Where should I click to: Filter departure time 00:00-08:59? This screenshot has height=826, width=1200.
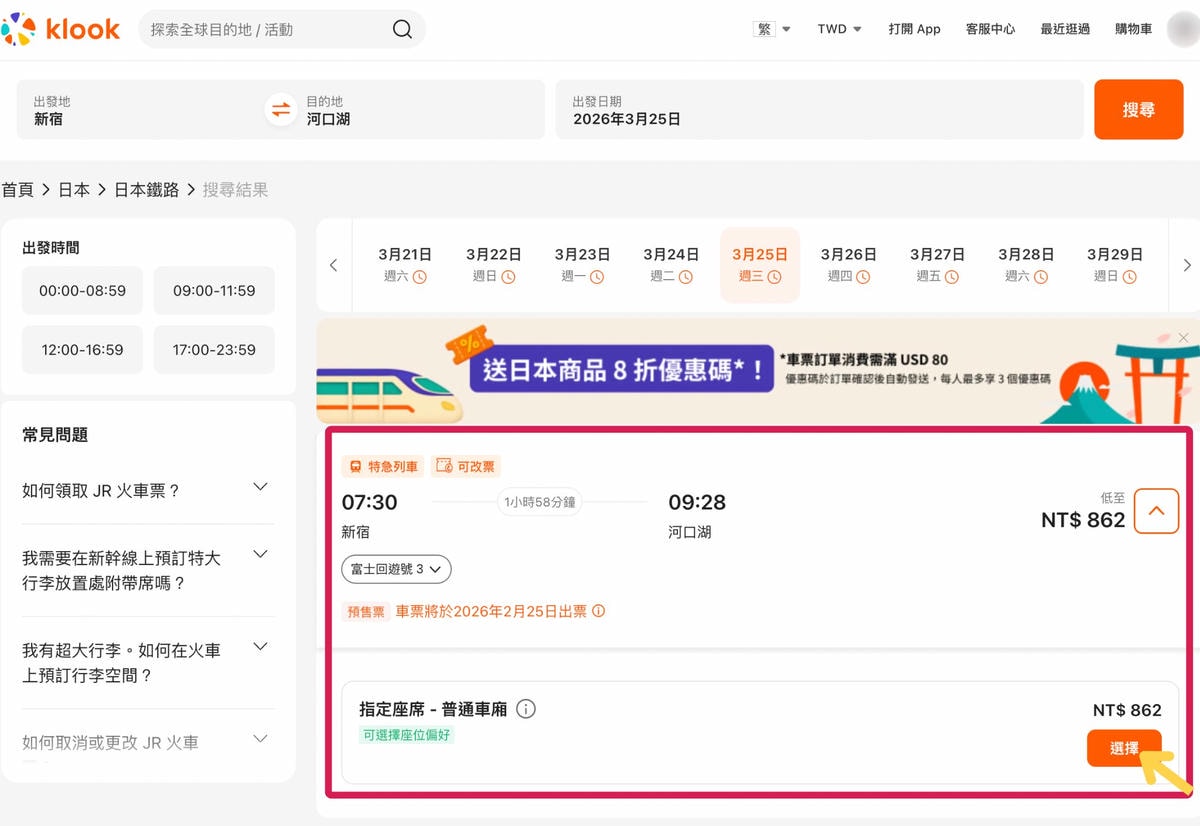tap(83, 291)
